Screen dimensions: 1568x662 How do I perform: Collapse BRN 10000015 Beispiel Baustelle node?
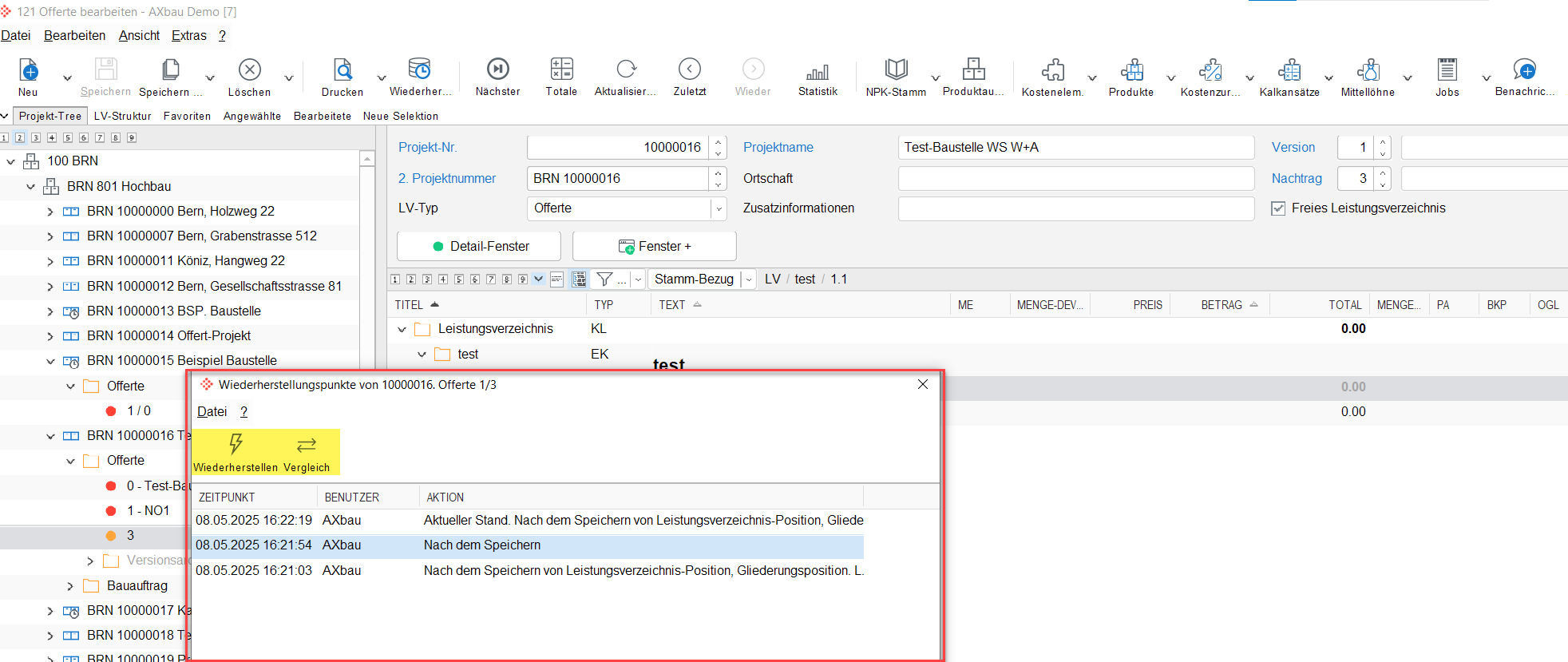50,361
